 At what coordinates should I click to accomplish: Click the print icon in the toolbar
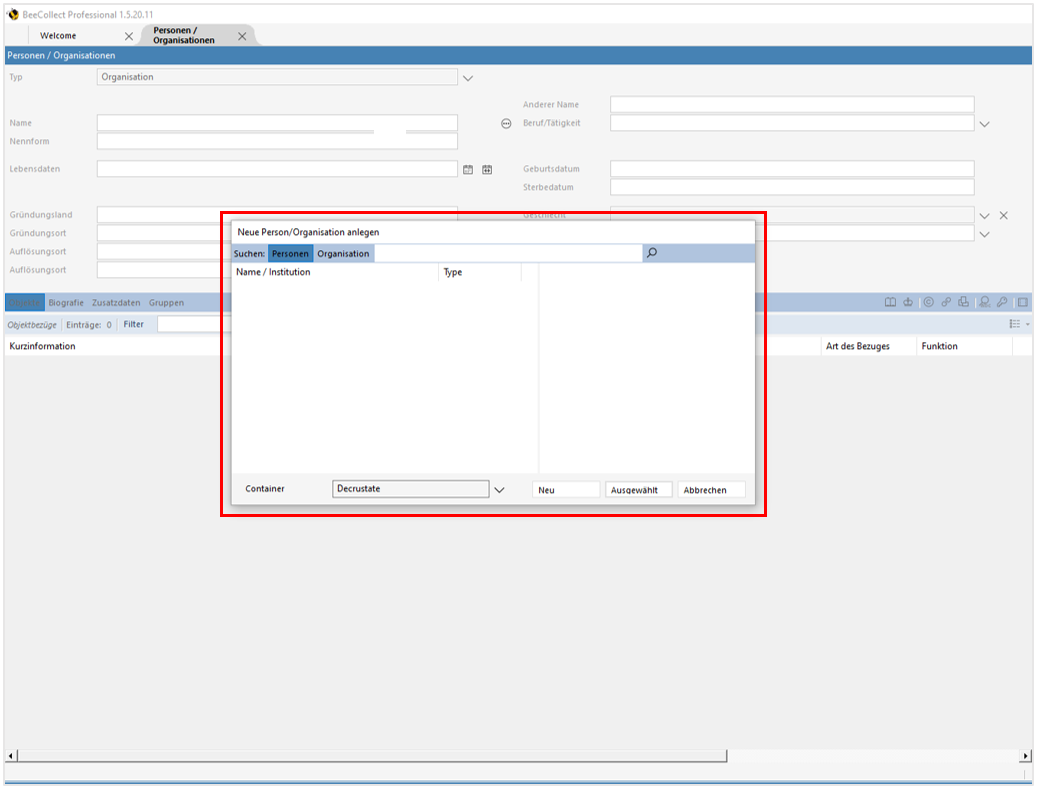pyautogui.click(x=964, y=302)
